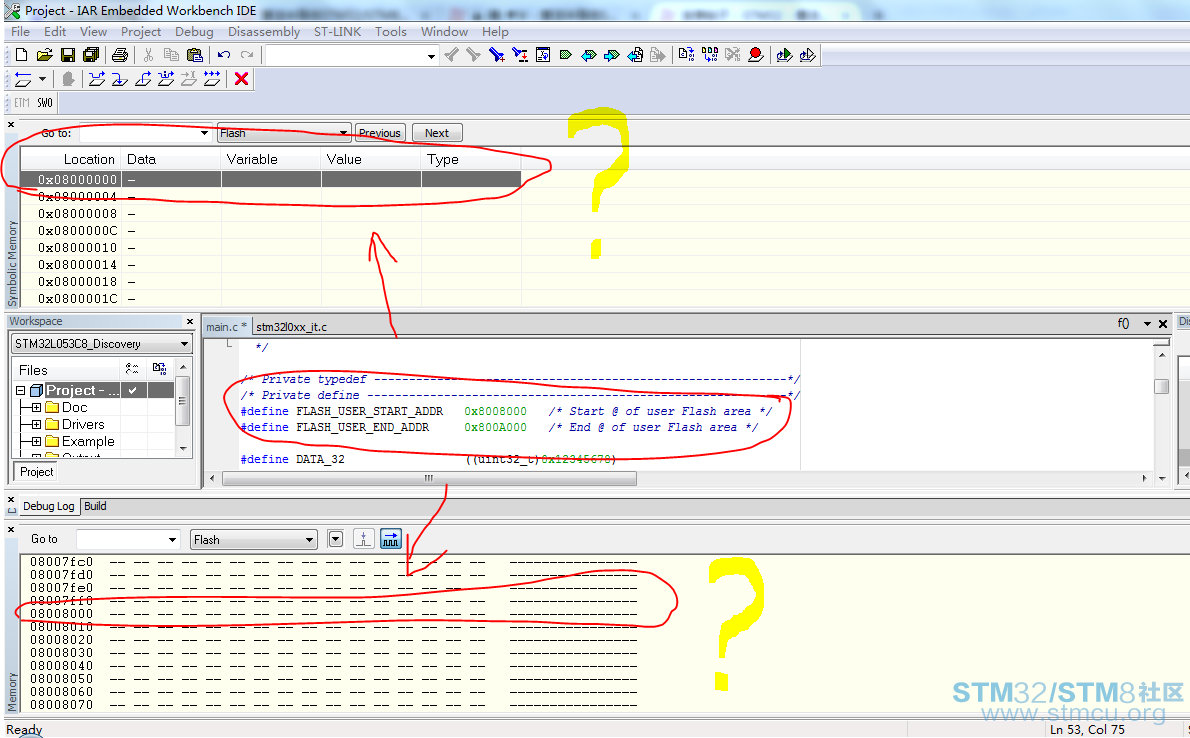This screenshot has height=738, width=1190.
Task: Switch to Build log tab
Action: tap(95, 506)
